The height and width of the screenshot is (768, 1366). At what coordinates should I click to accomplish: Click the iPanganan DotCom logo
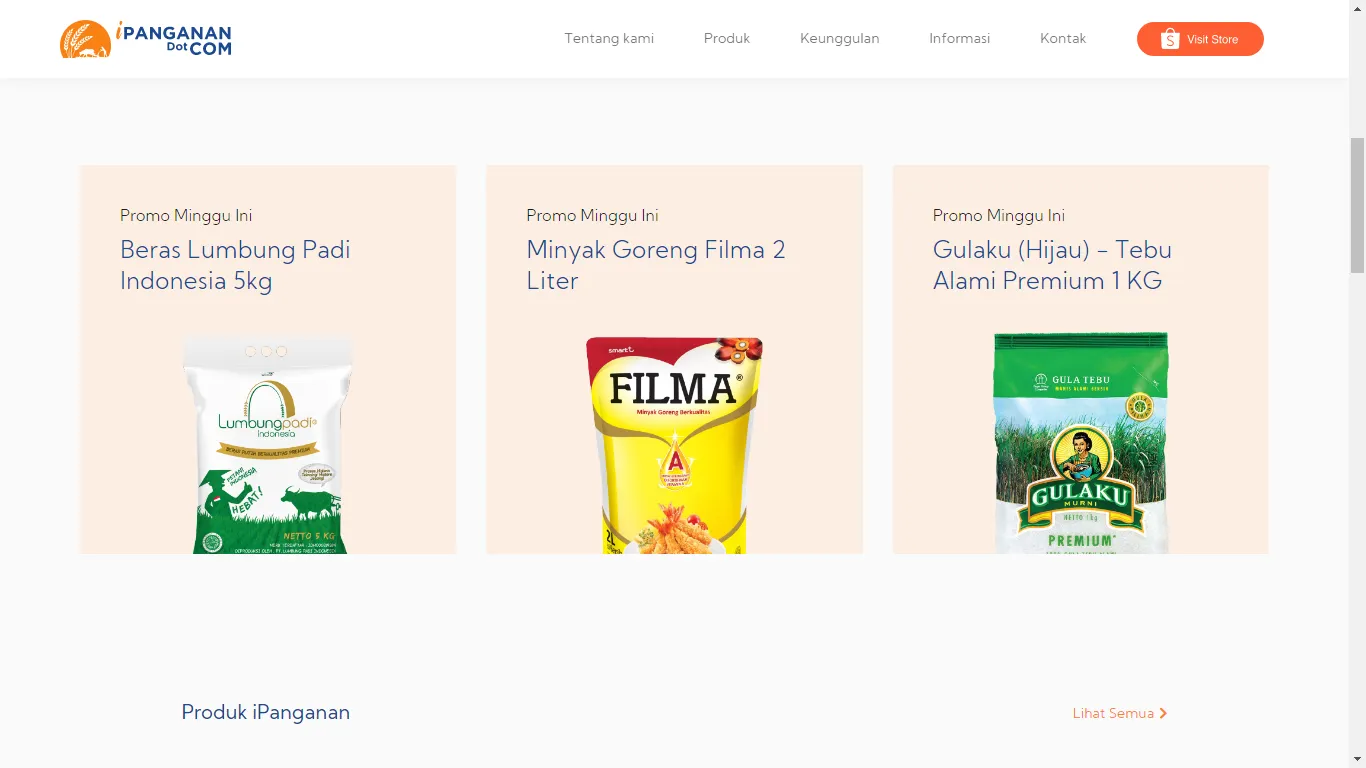146,39
